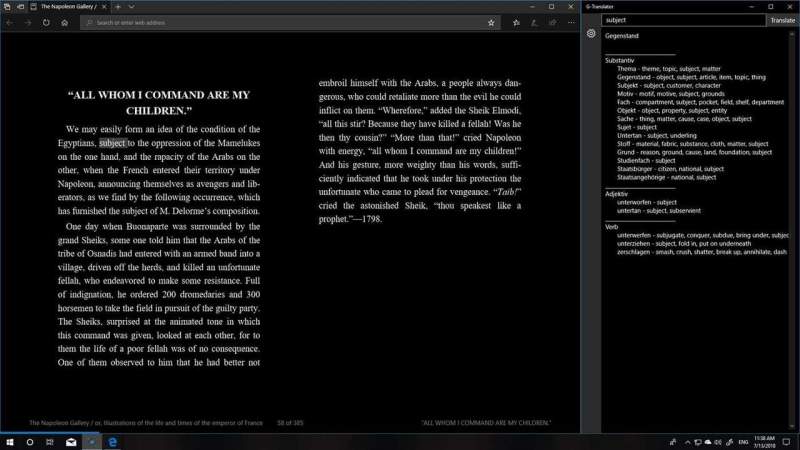This screenshot has height=450, width=800.
Task: Go back in Edge browser
Action: point(10,22)
